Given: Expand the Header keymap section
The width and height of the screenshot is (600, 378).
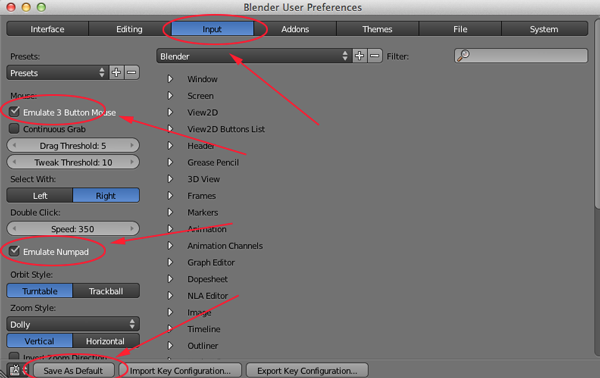Looking at the screenshot, I should (x=170, y=145).
